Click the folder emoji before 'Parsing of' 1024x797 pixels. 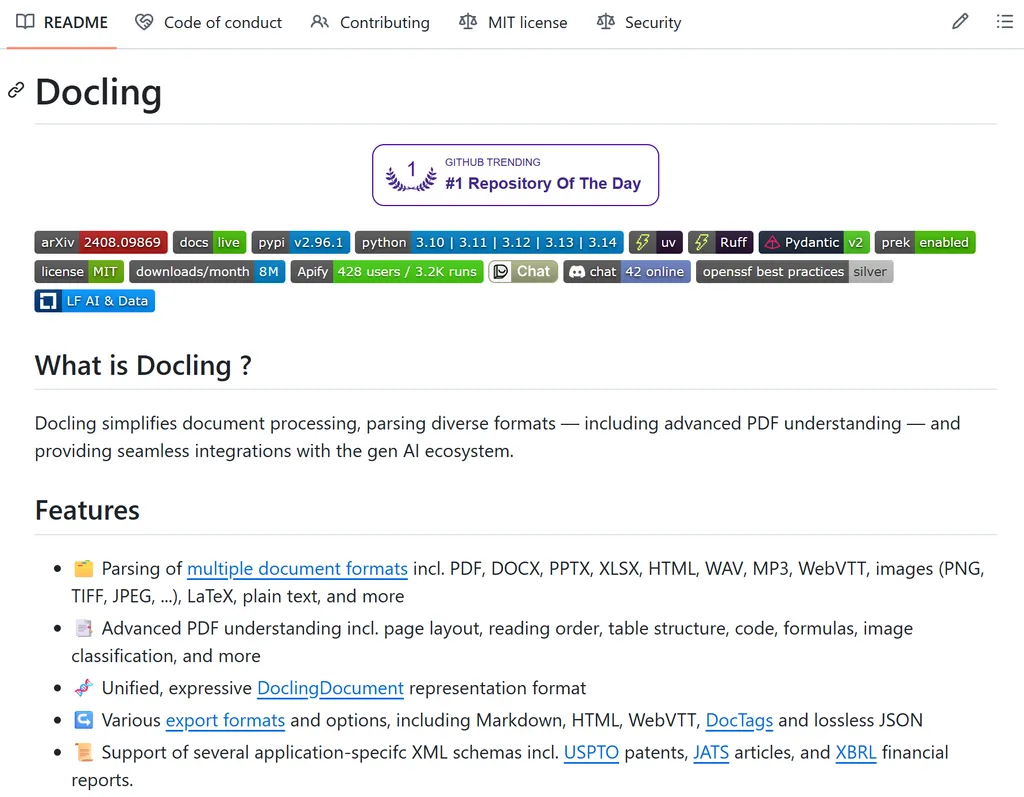(84, 568)
